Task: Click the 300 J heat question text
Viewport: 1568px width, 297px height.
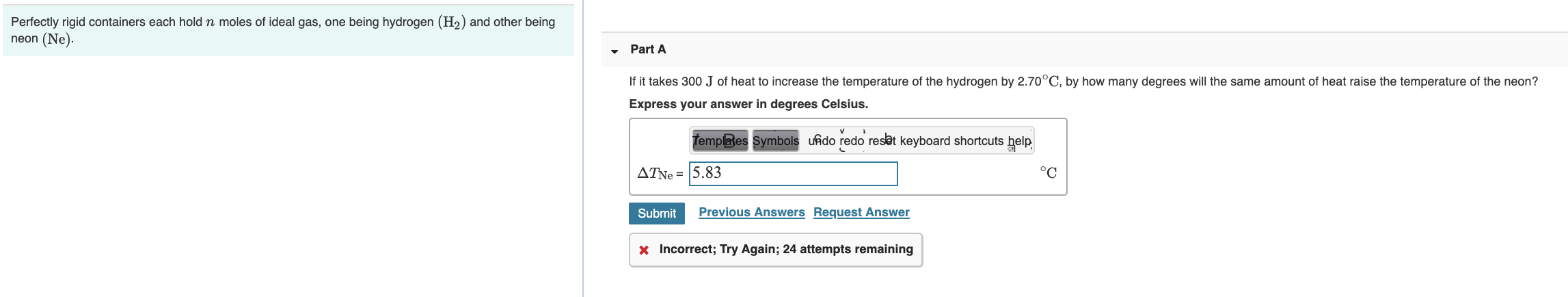Action: pos(1083,81)
